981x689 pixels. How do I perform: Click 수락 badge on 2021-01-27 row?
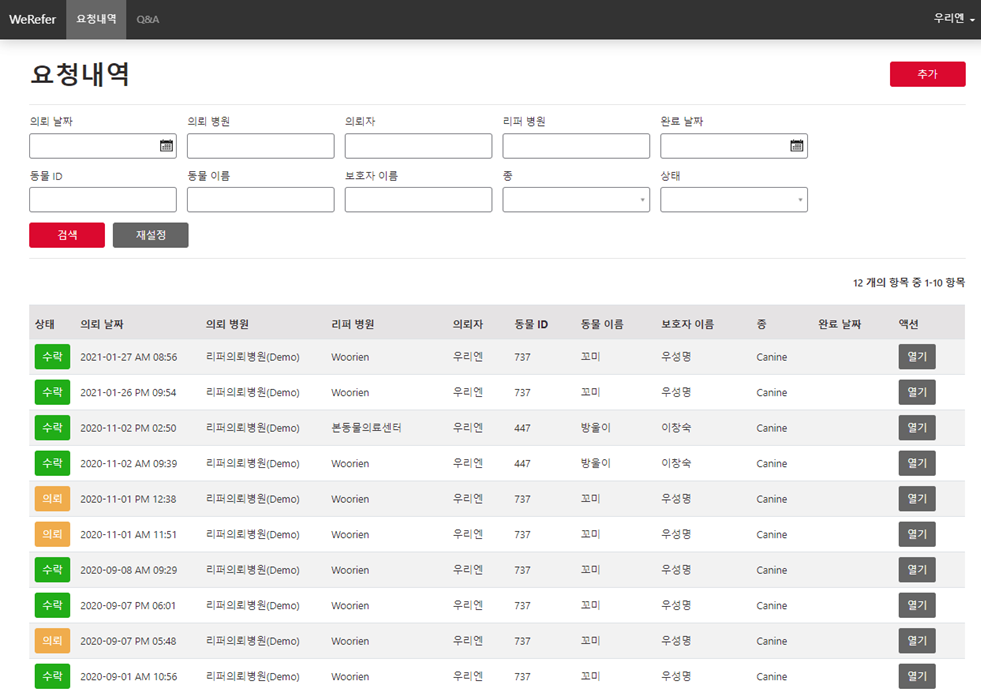click(52, 357)
